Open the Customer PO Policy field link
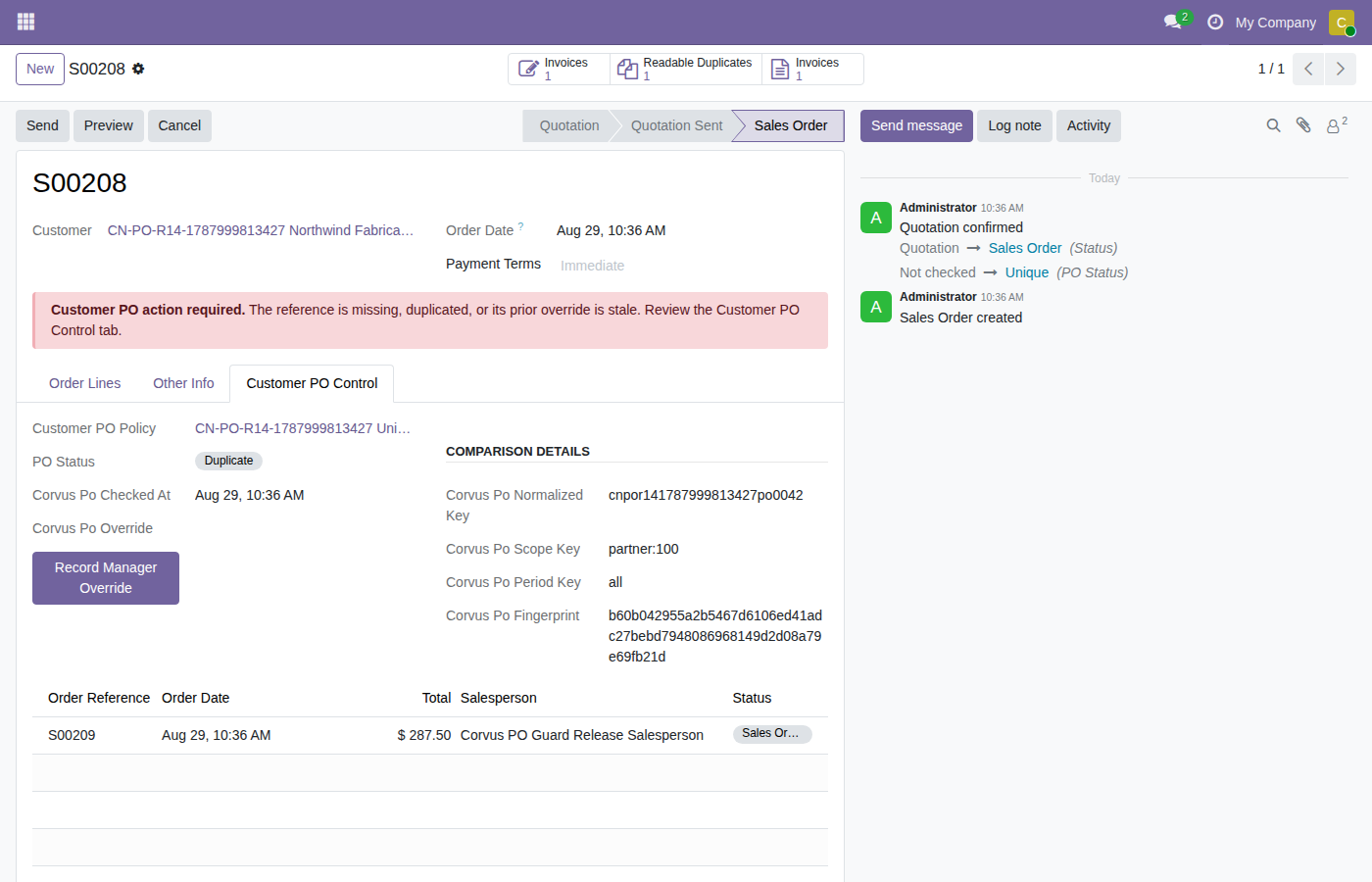This screenshot has width=1372, height=882. click(x=303, y=428)
